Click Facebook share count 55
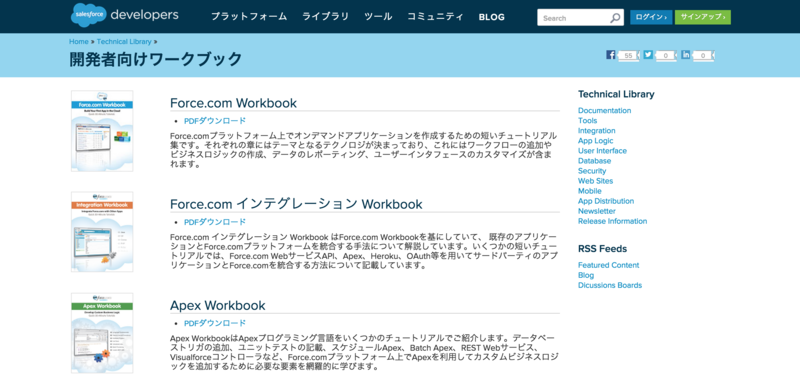 click(629, 56)
